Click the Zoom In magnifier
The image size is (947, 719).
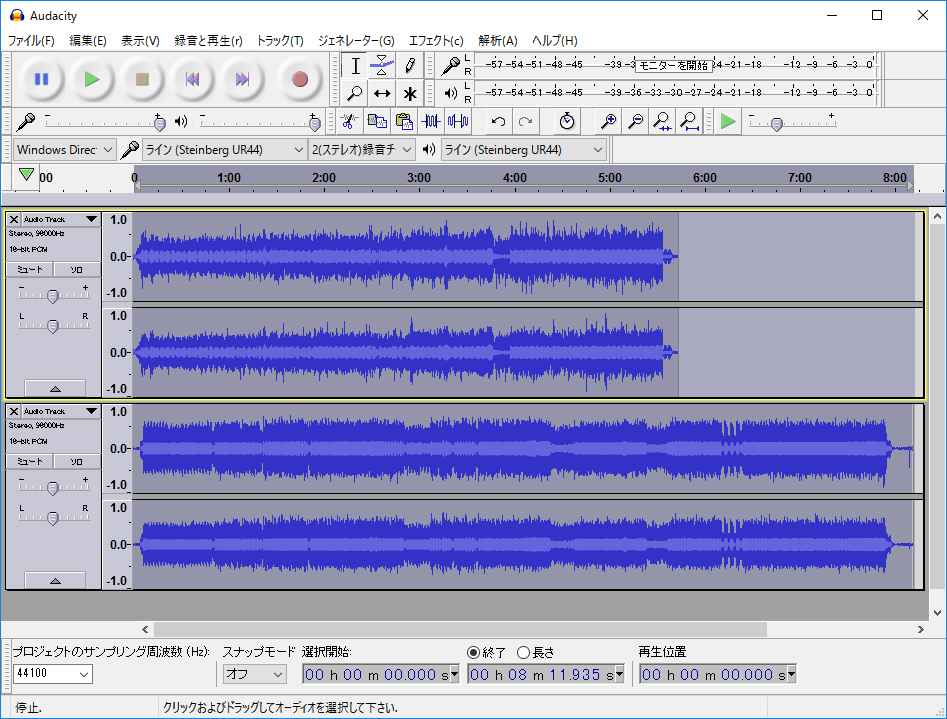point(608,121)
